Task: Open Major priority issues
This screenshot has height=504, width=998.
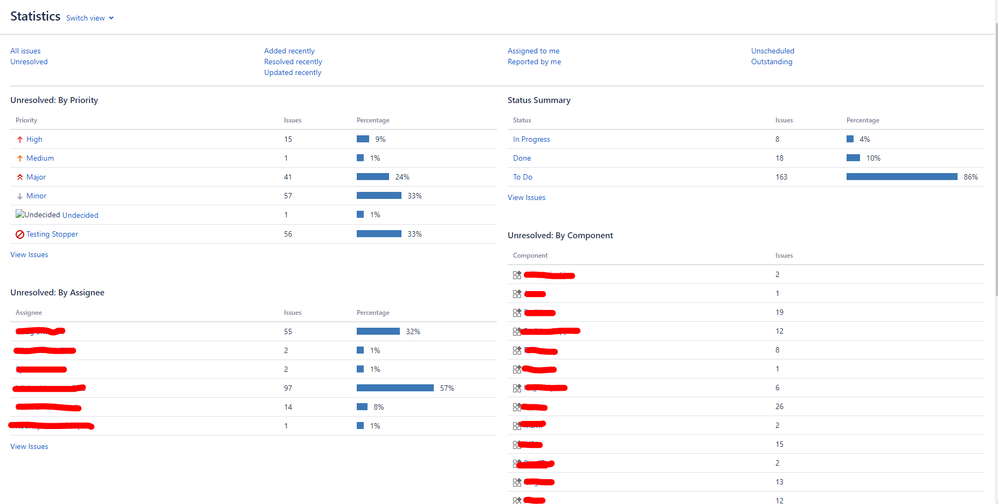Action: click(x=36, y=177)
